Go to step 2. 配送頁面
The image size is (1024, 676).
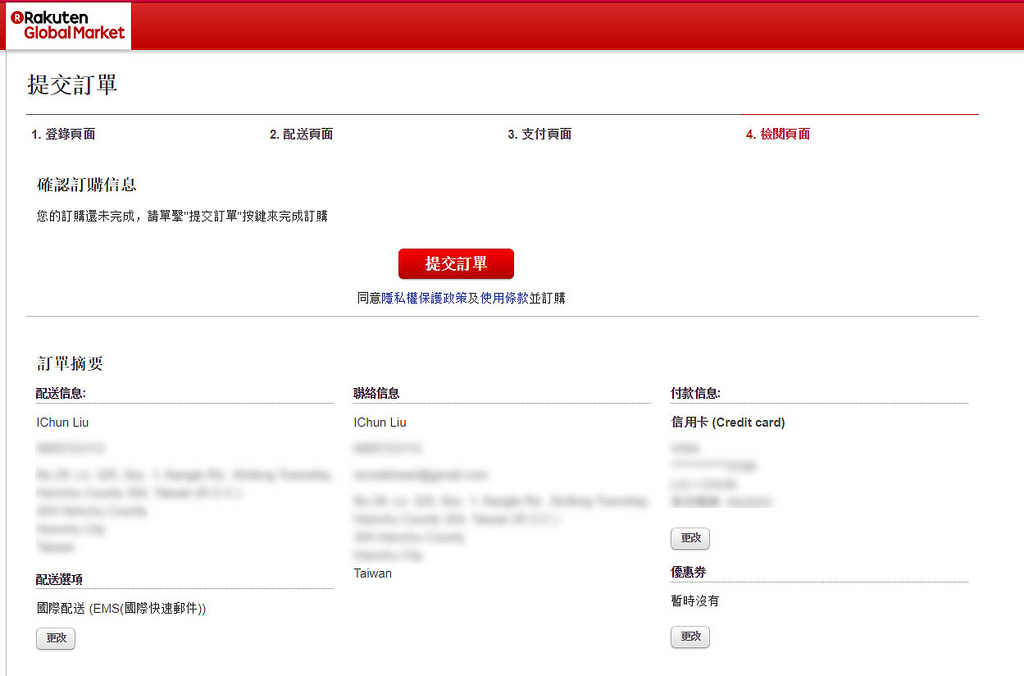(x=301, y=134)
